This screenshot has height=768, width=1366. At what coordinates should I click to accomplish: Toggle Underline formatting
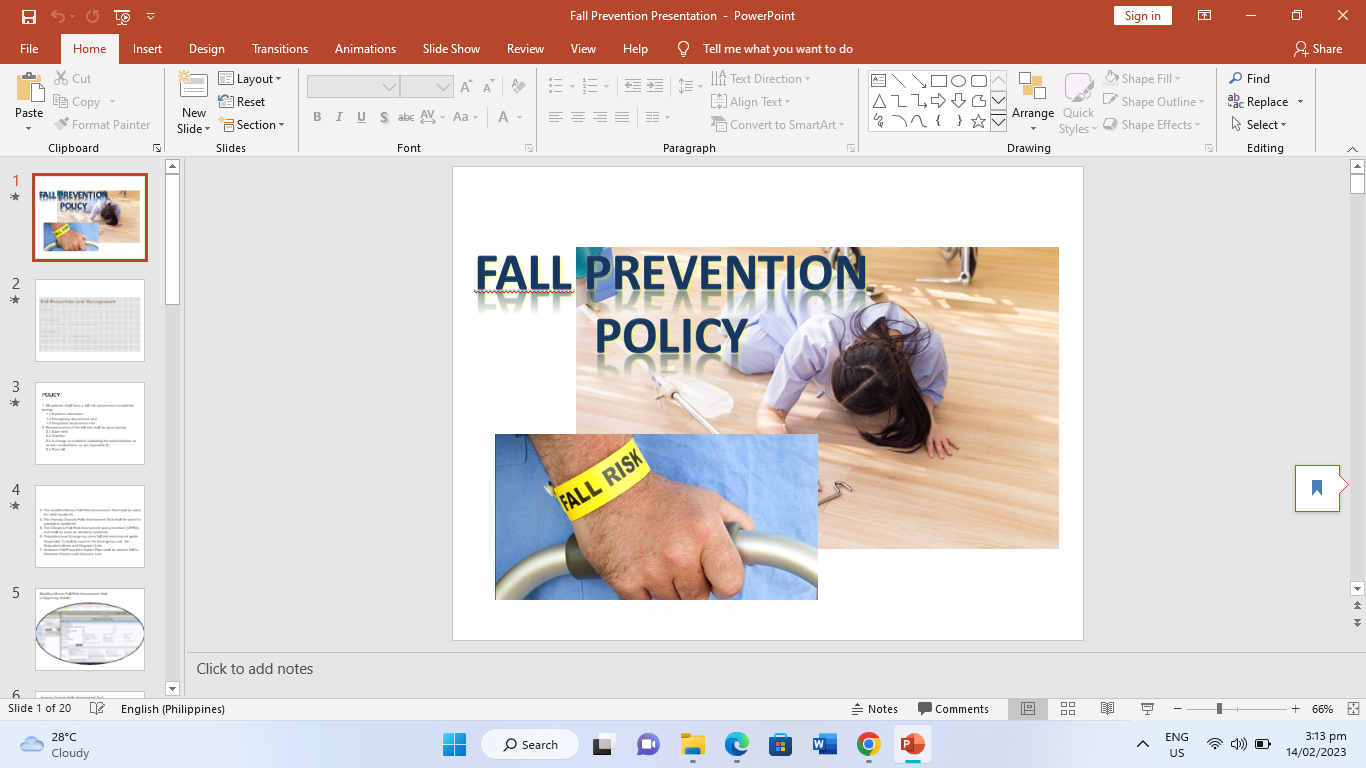click(x=361, y=117)
